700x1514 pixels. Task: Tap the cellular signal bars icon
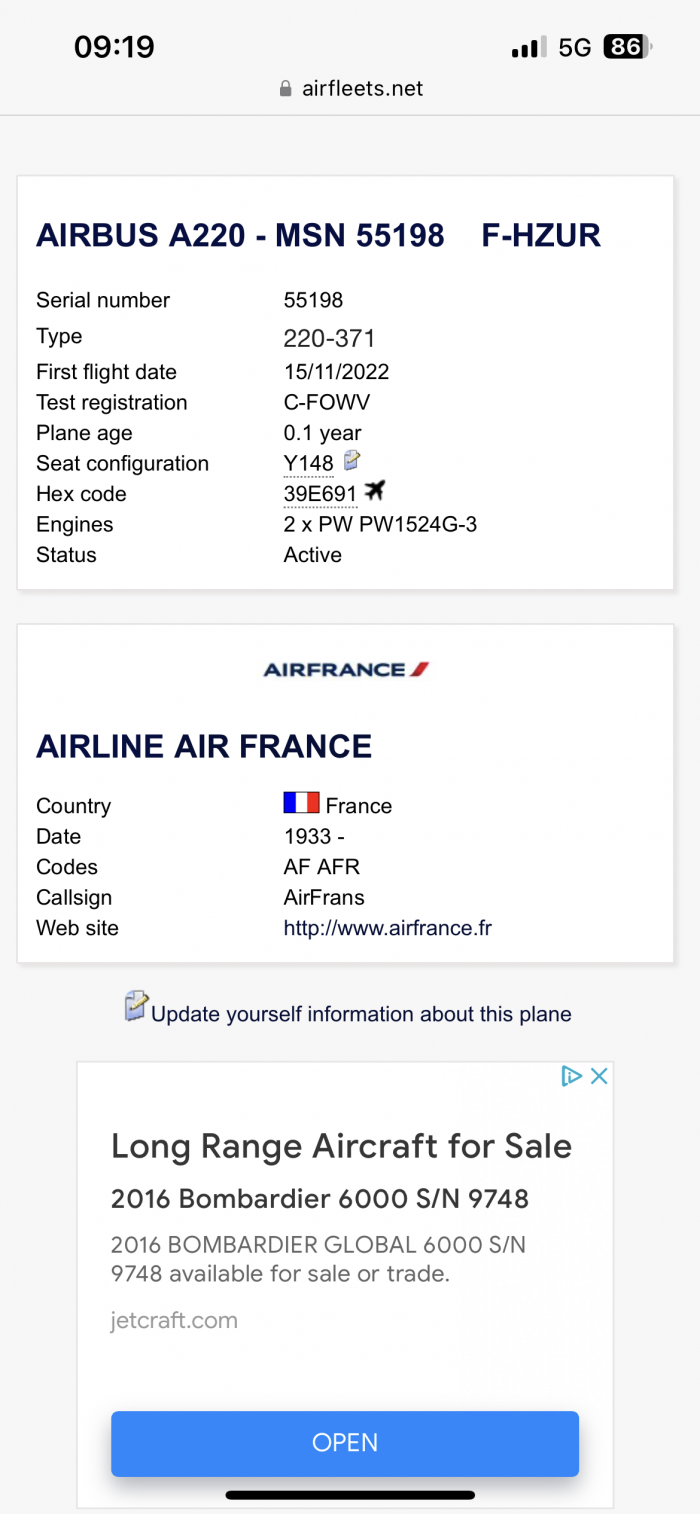pyautogui.click(x=529, y=47)
